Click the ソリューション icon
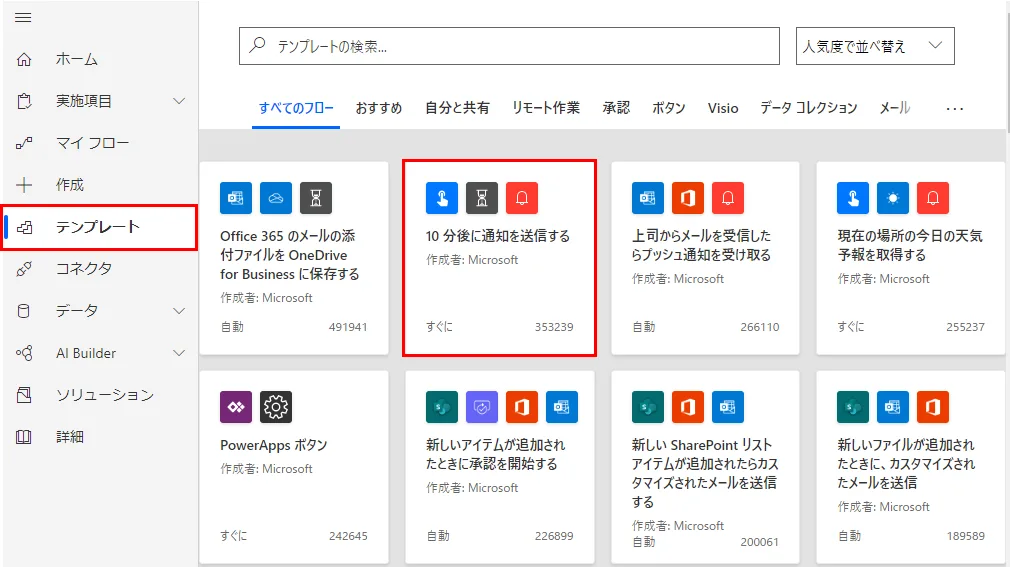The height and width of the screenshot is (567, 1010). (x=24, y=395)
